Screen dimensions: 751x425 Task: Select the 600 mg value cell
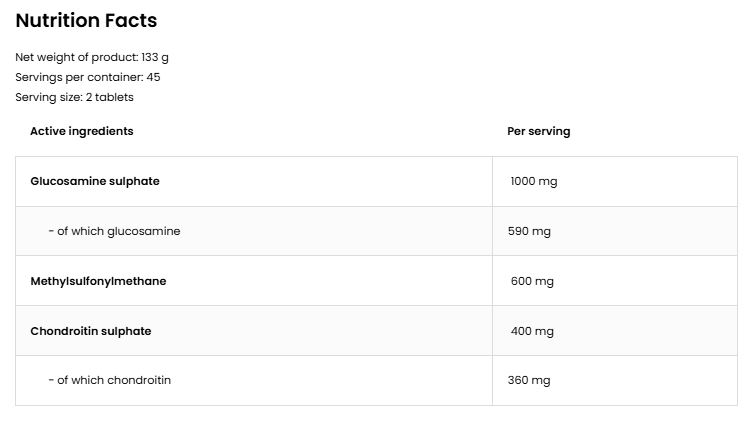point(615,281)
